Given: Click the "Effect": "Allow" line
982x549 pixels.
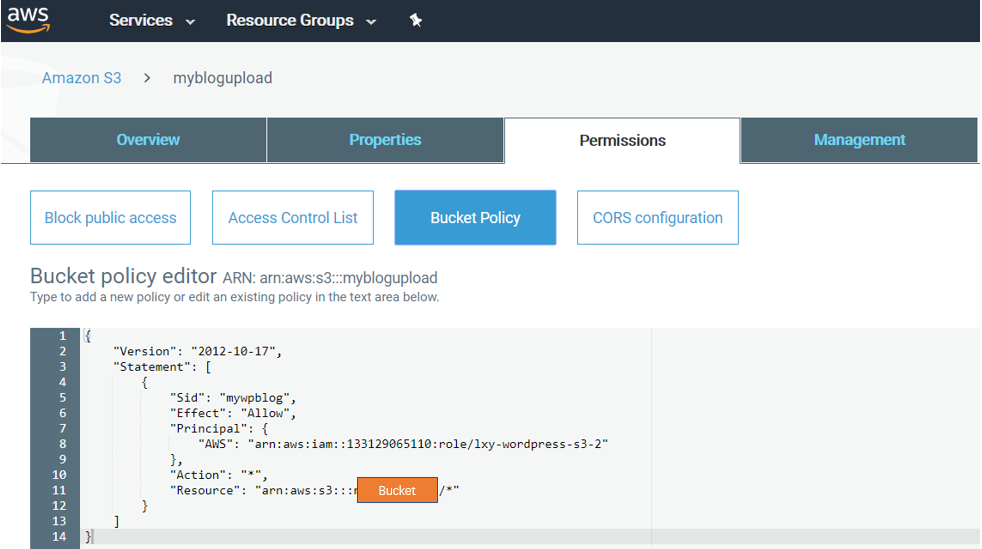Looking at the screenshot, I should coord(232,413).
